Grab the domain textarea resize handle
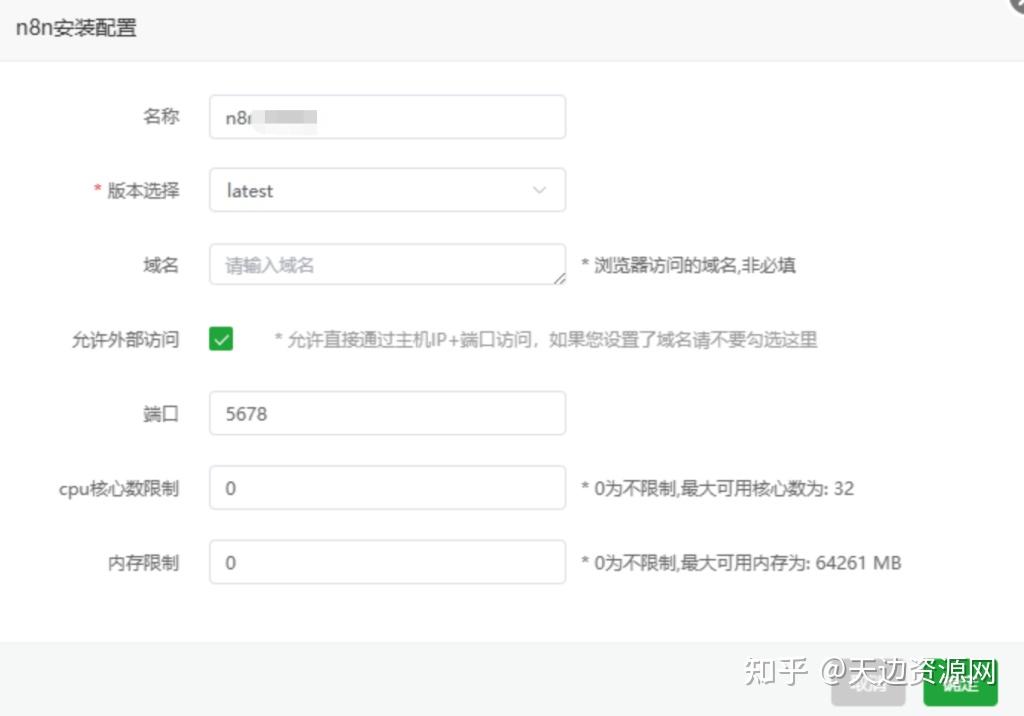The width and height of the screenshot is (1024, 716). click(x=560, y=279)
